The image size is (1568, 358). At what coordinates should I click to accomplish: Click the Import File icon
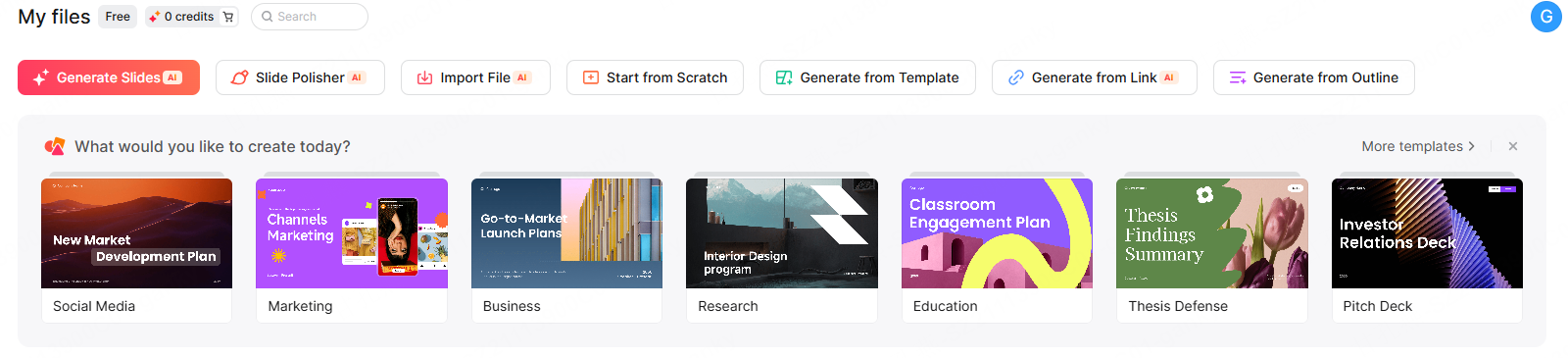[x=425, y=77]
